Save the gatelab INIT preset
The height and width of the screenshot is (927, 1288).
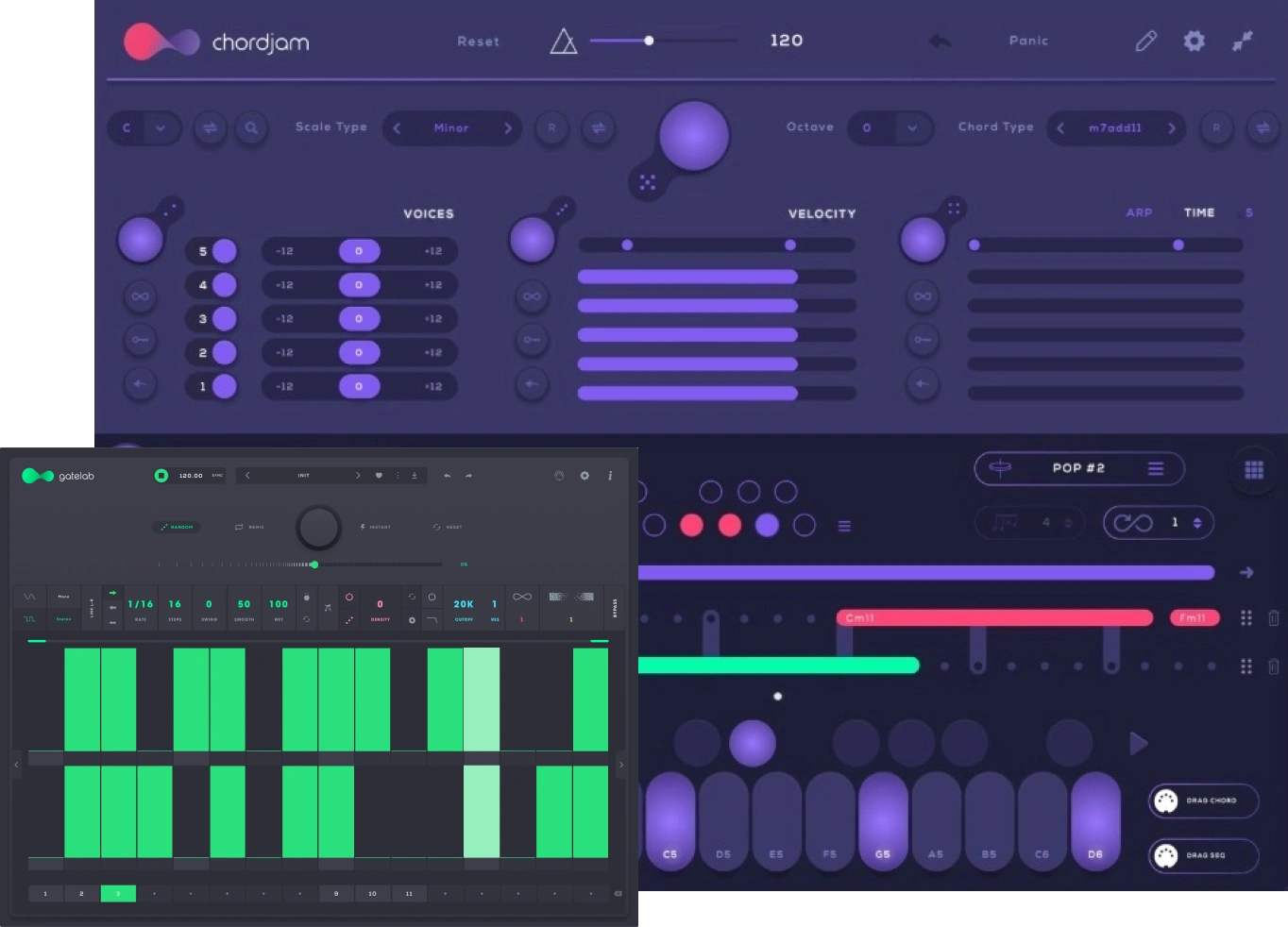pos(415,476)
